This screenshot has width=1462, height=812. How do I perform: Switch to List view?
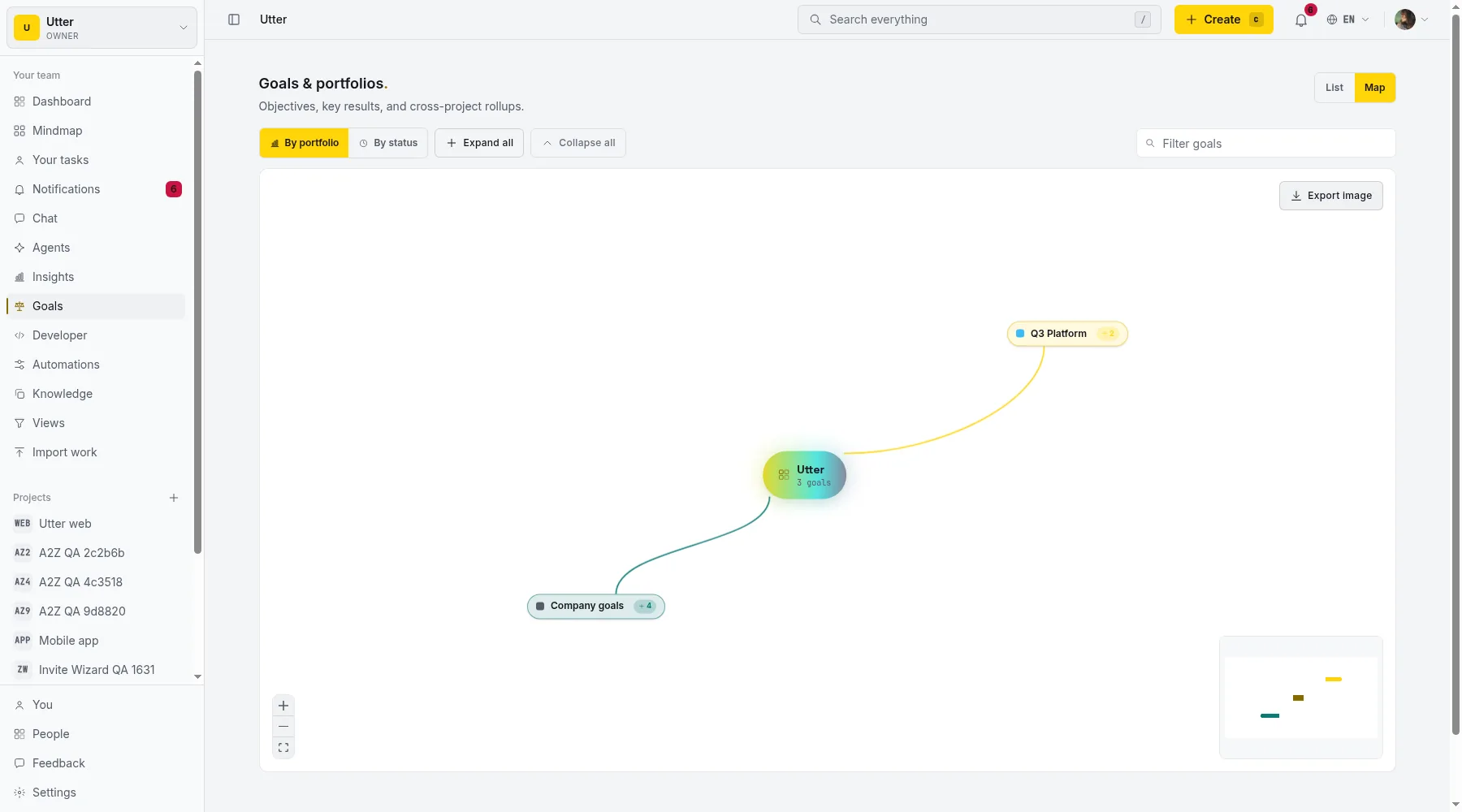tap(1334, 88)
